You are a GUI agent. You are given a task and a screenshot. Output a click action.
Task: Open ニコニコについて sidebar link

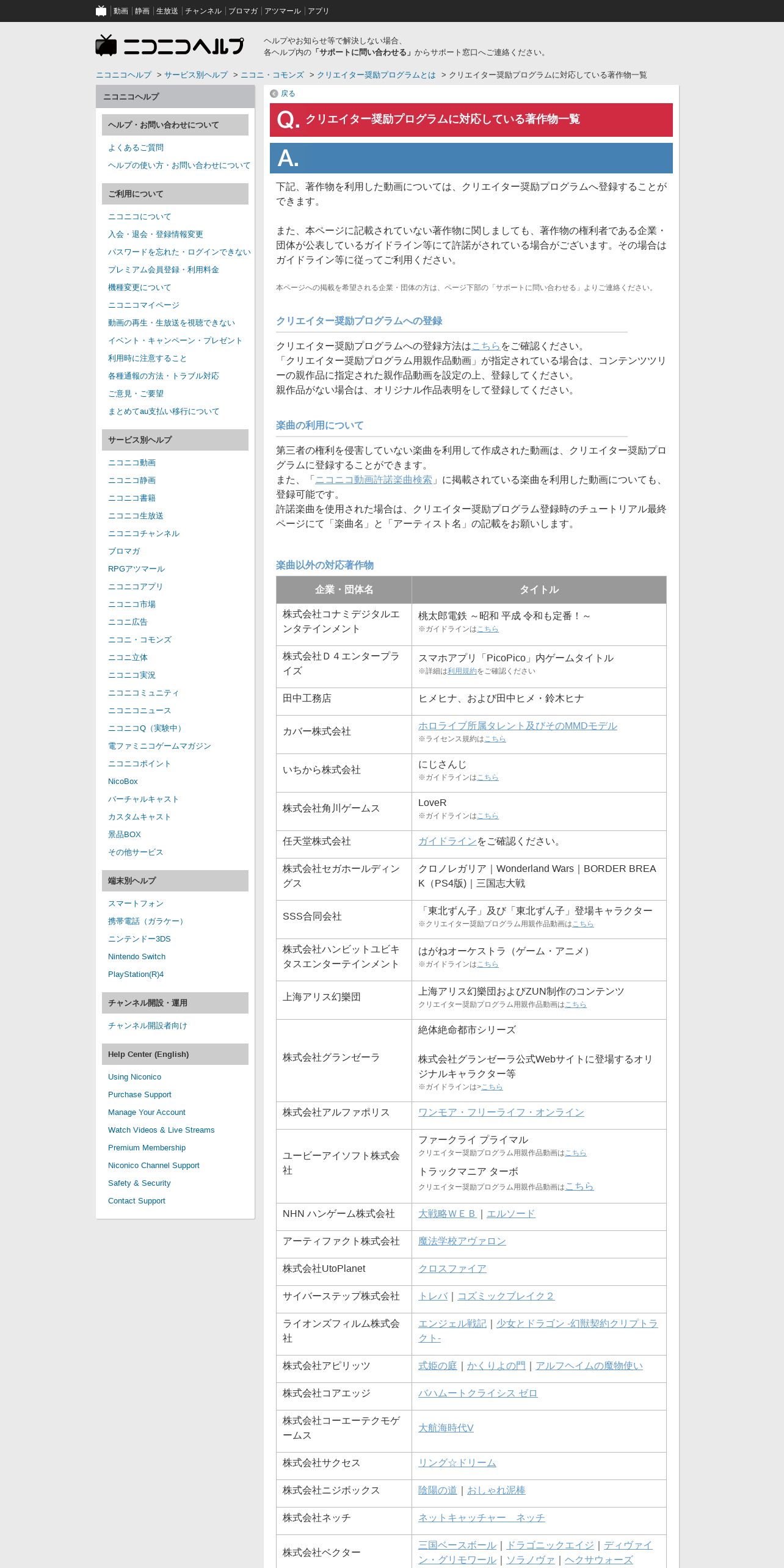coord(140,217)
